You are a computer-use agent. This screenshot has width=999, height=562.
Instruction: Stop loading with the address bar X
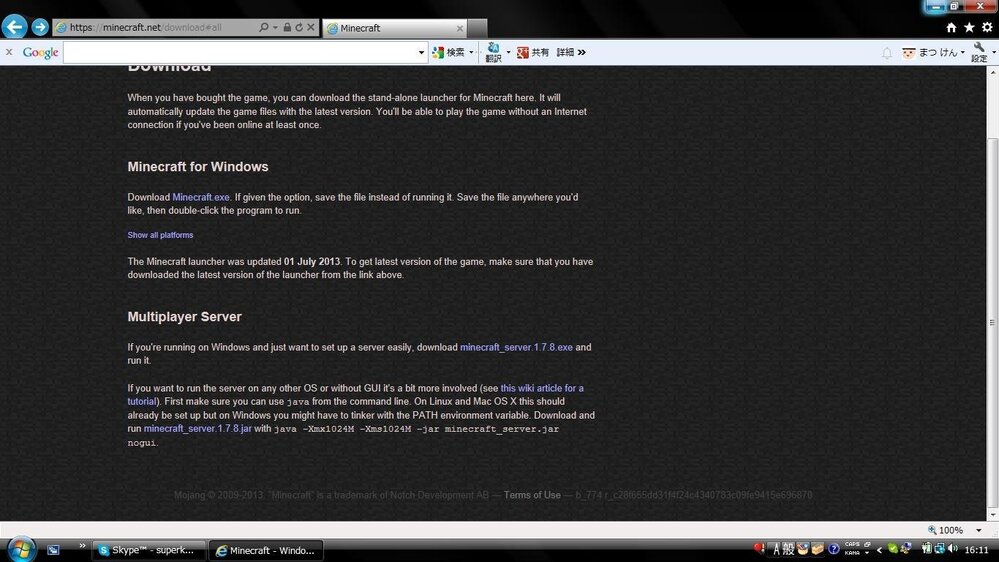point(311,27)
